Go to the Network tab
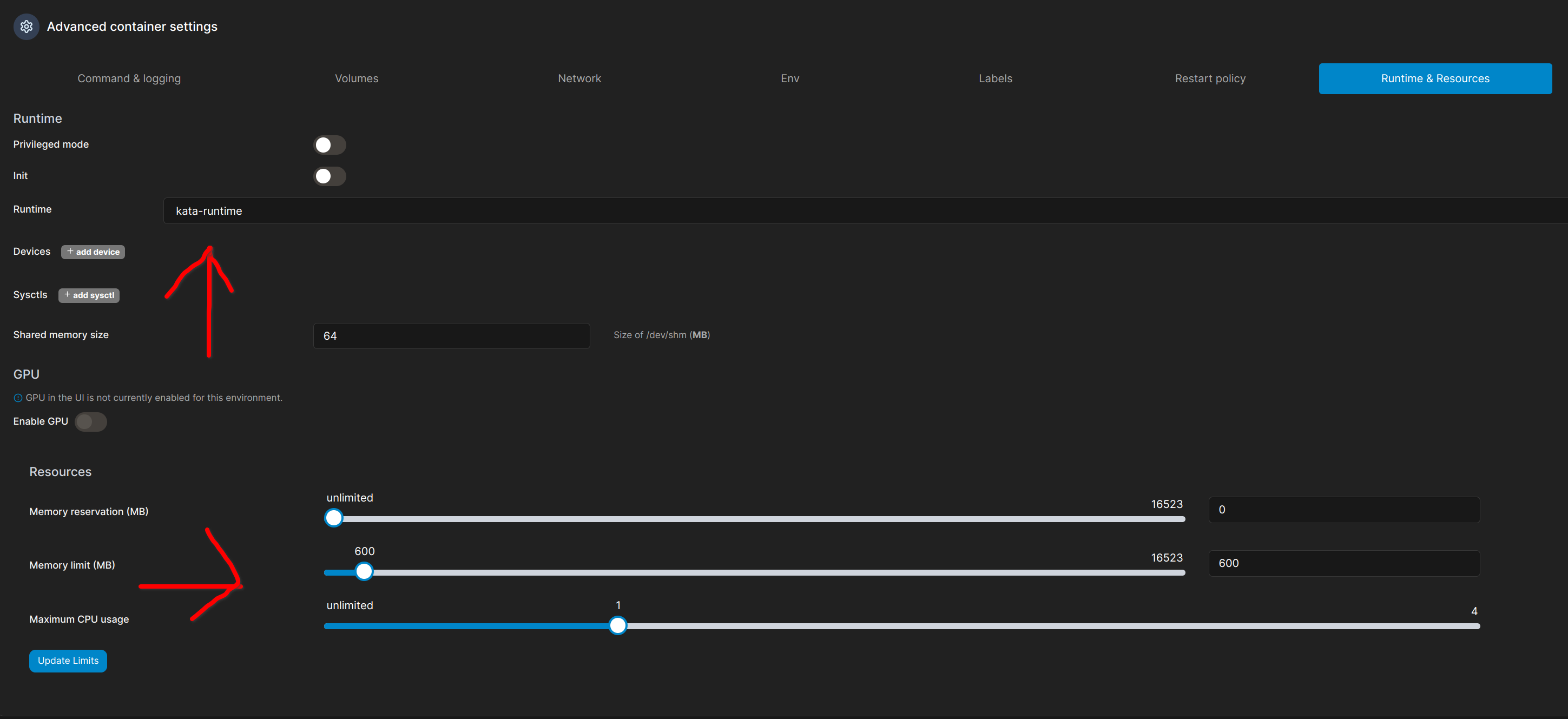Image resolution: width=1568 pixels, height=719 pixels. pos(579,78)
